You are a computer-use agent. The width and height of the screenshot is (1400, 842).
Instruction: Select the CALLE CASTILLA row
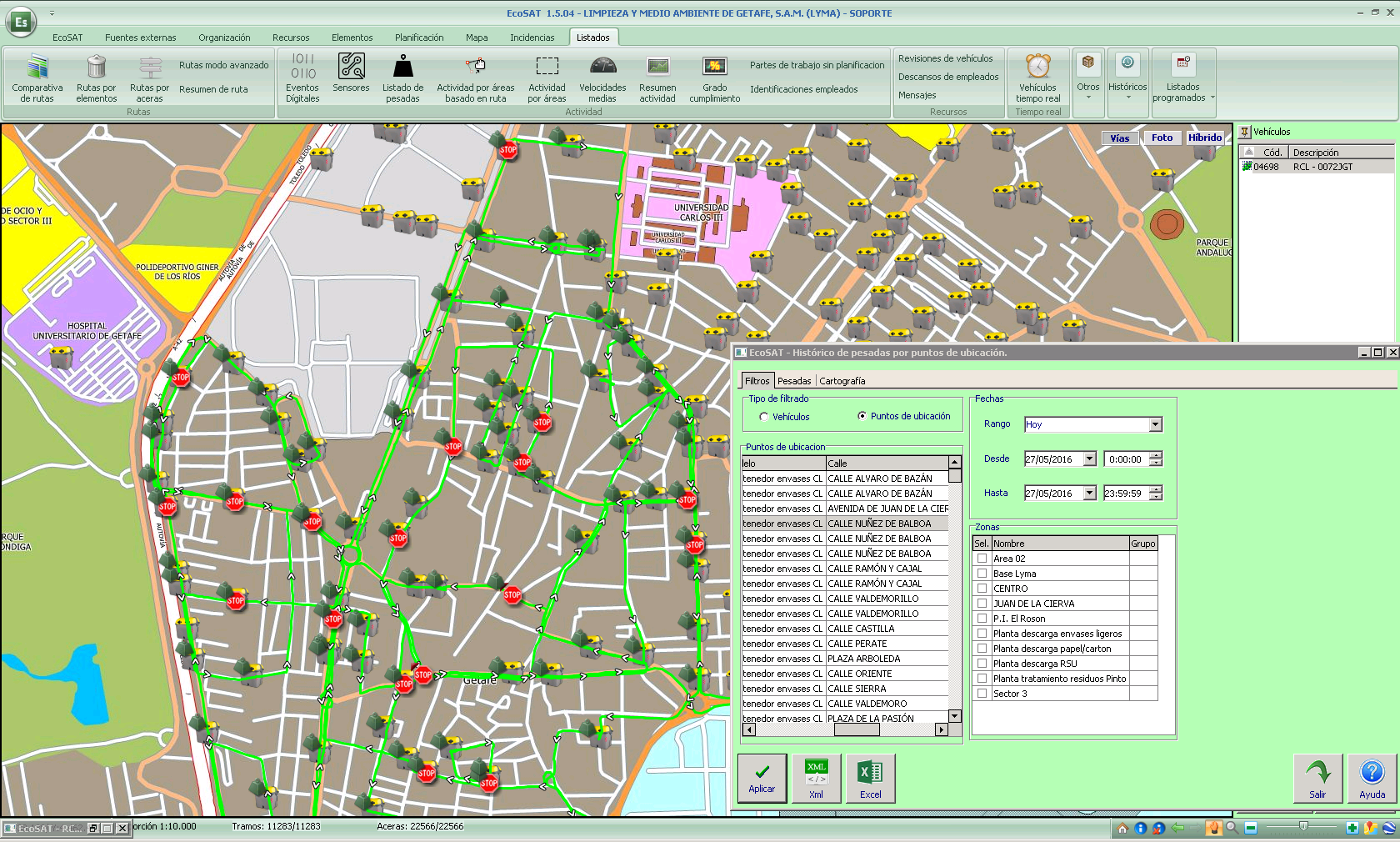[845, 629]
